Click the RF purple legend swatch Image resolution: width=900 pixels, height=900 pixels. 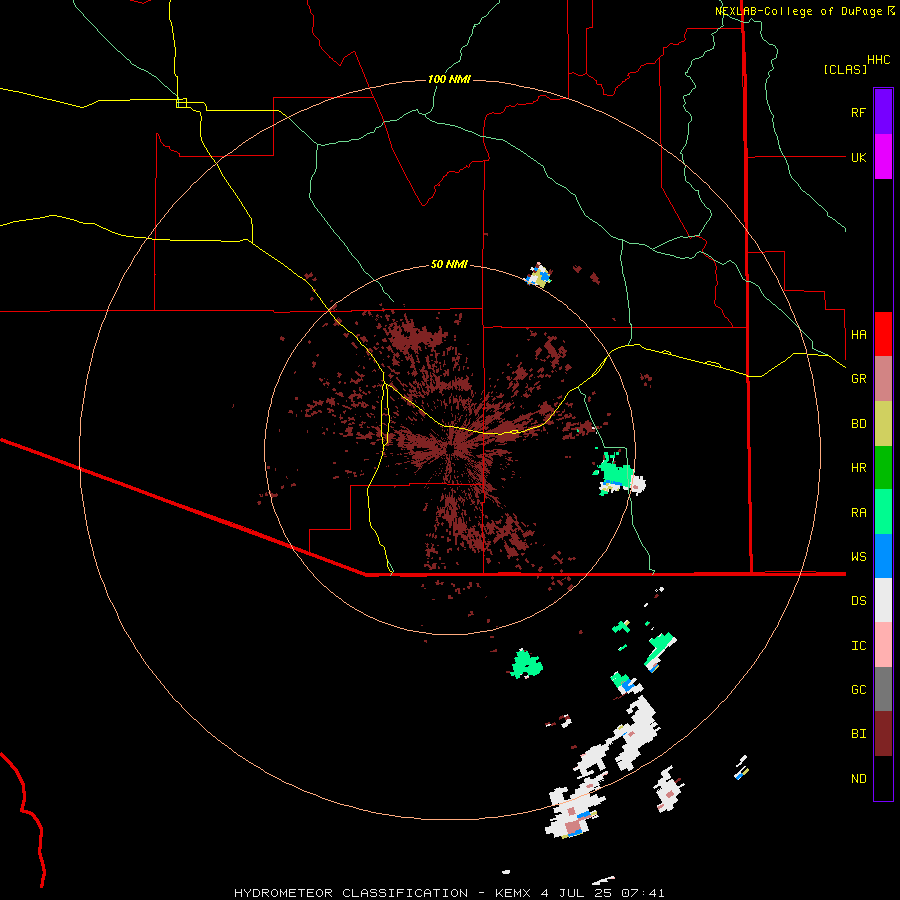[883, 112]
